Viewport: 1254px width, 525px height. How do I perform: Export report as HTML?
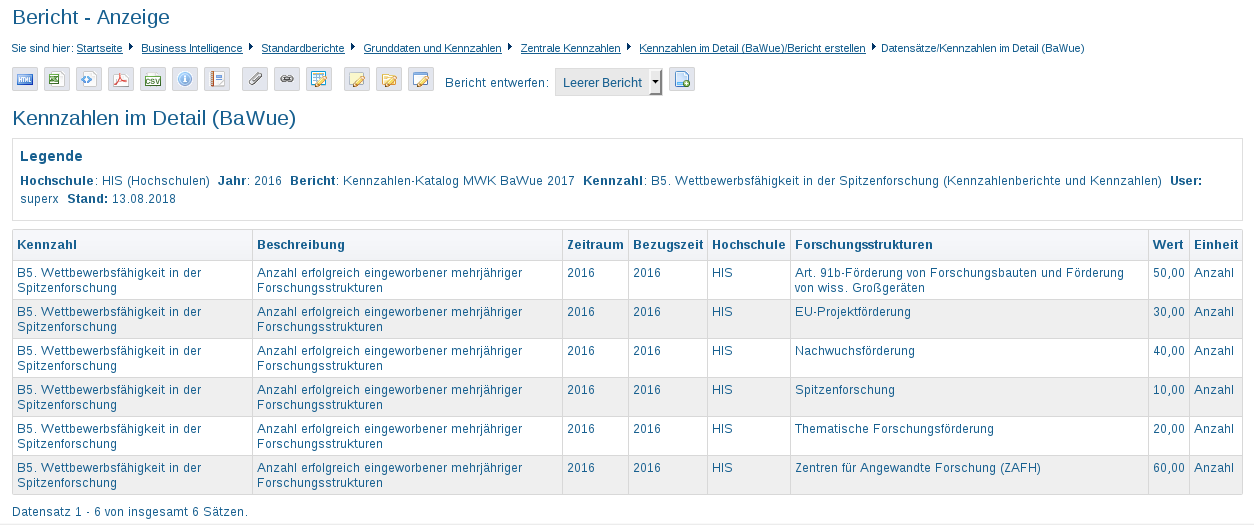(x=25, y=80)
